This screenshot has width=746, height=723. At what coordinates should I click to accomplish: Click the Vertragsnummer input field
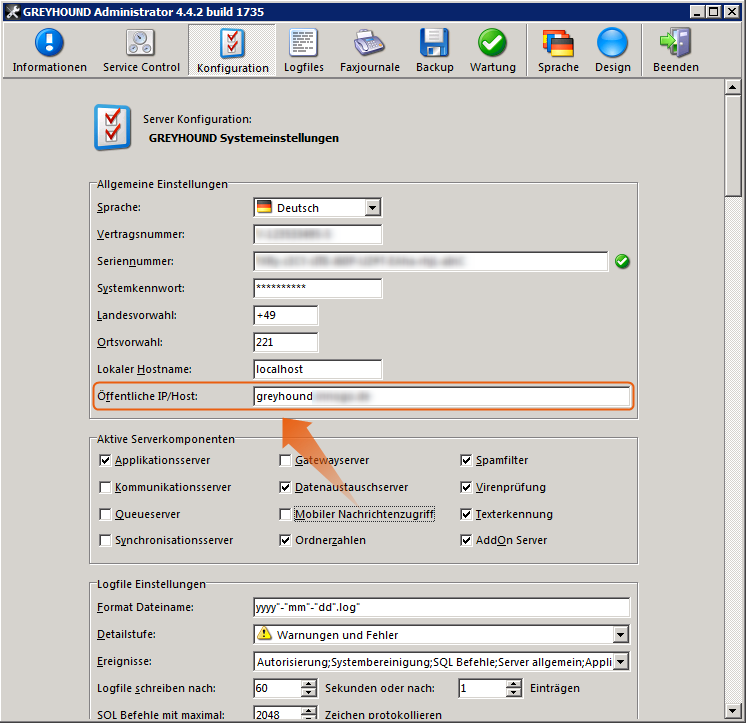[318, 234]
